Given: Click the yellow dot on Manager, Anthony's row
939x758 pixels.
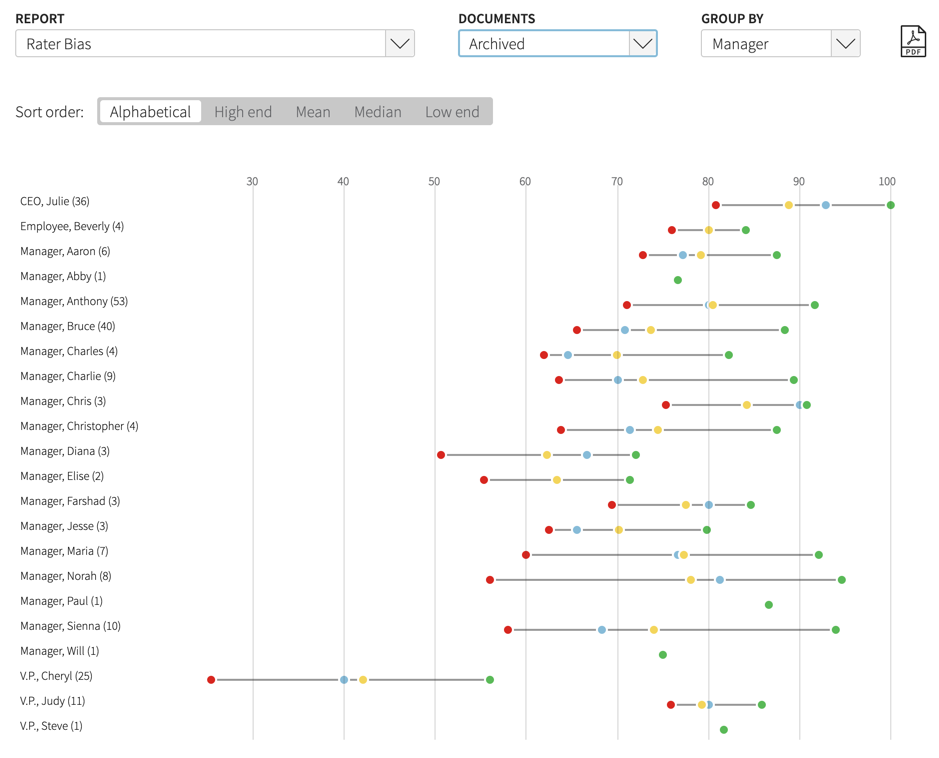Looking at the screenshot, I should pyautogui.click(x=713, y=304).
